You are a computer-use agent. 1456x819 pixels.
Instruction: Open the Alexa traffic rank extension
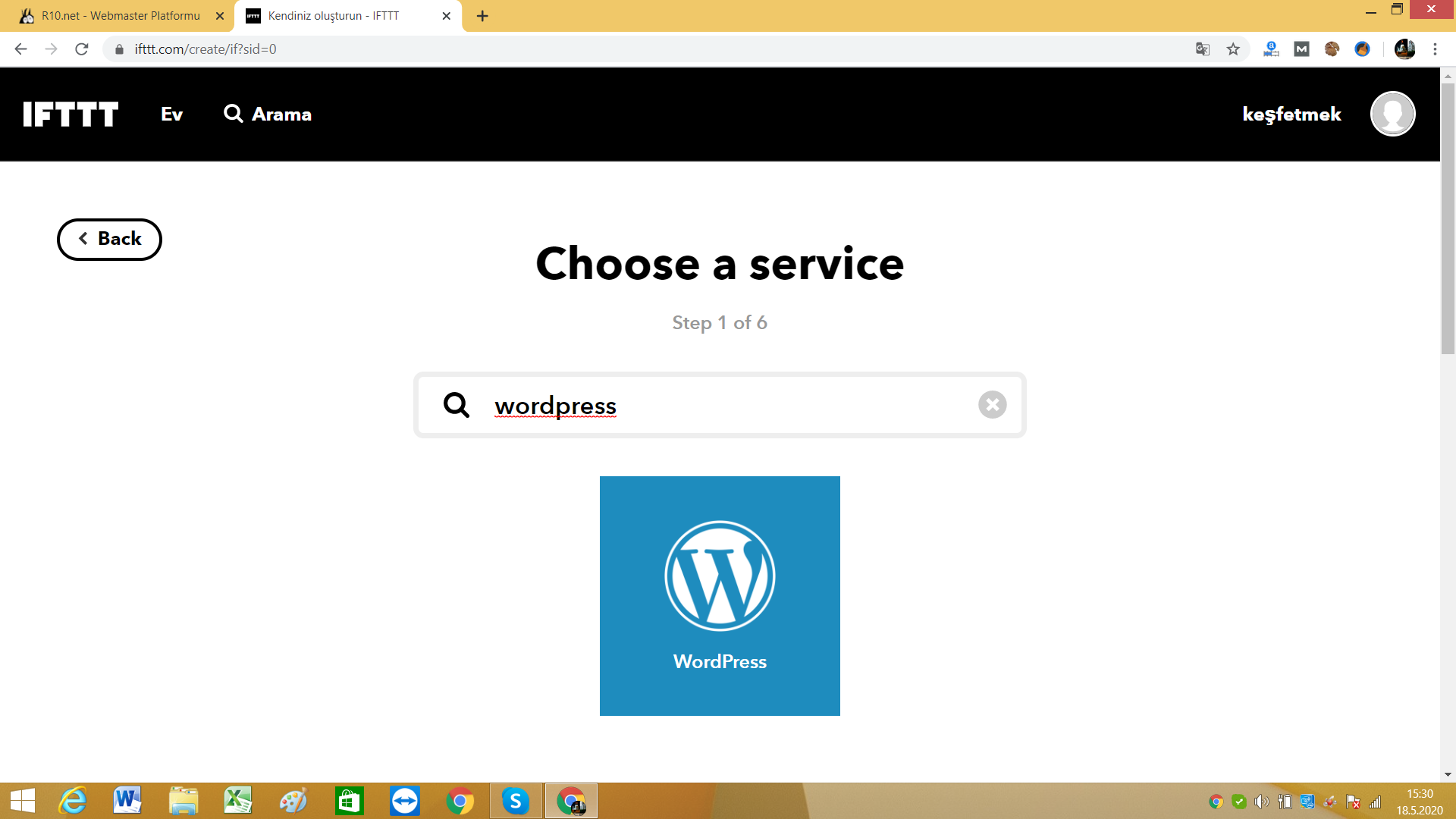pyautogui.click(x=1271, y=49)
